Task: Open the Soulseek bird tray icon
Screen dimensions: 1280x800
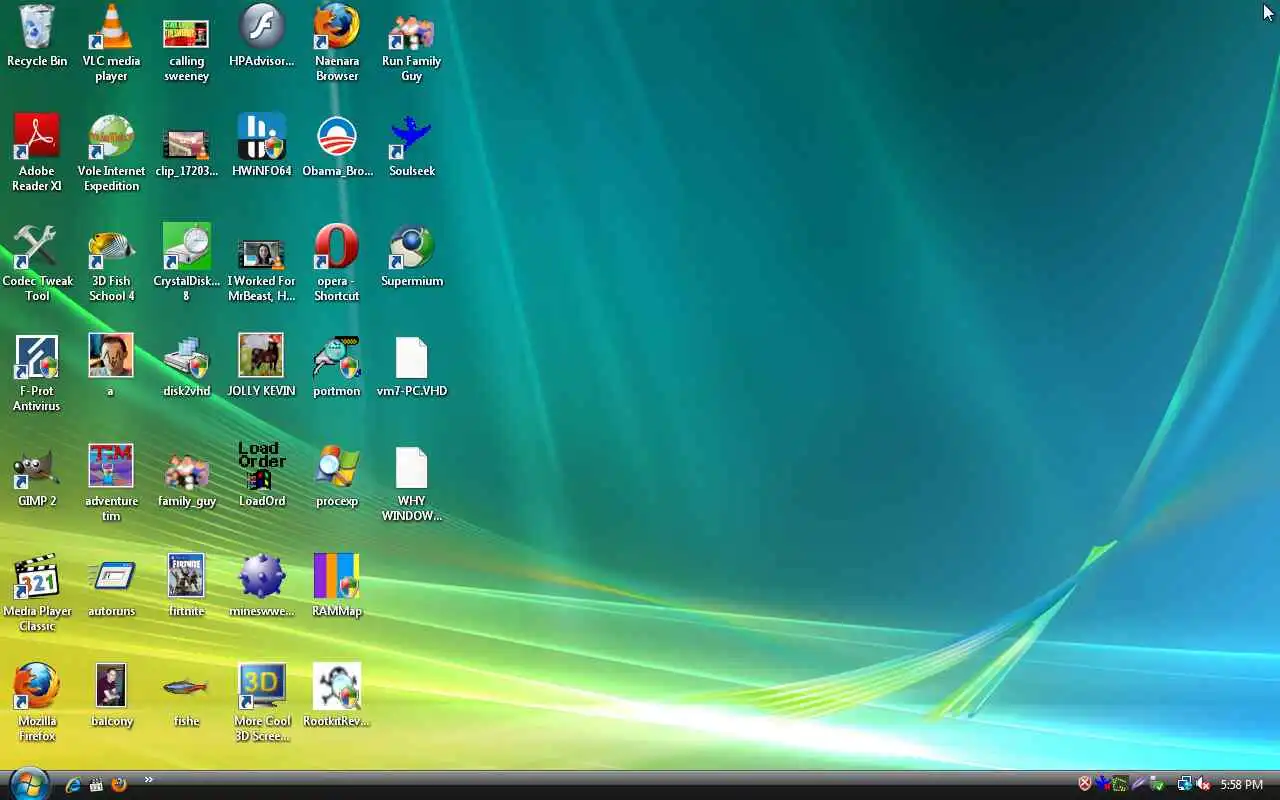Action: [1102, 785]
